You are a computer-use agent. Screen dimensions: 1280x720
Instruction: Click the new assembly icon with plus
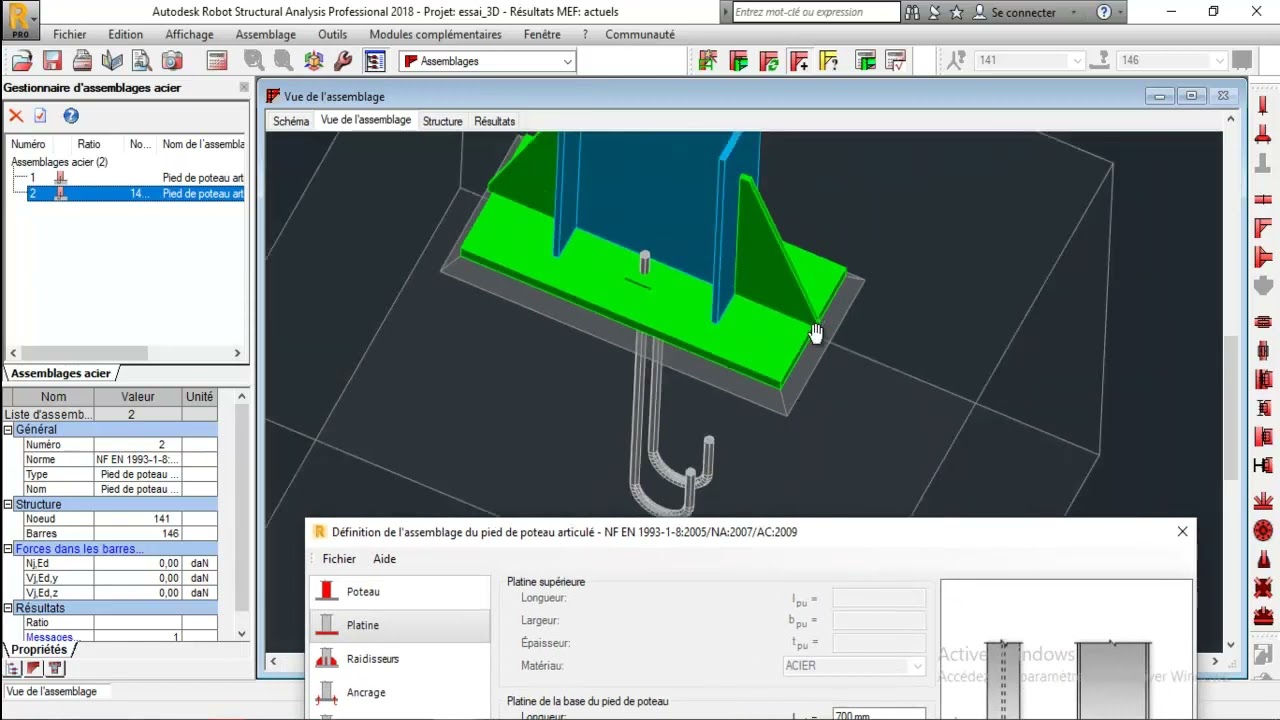pos(799,61)
